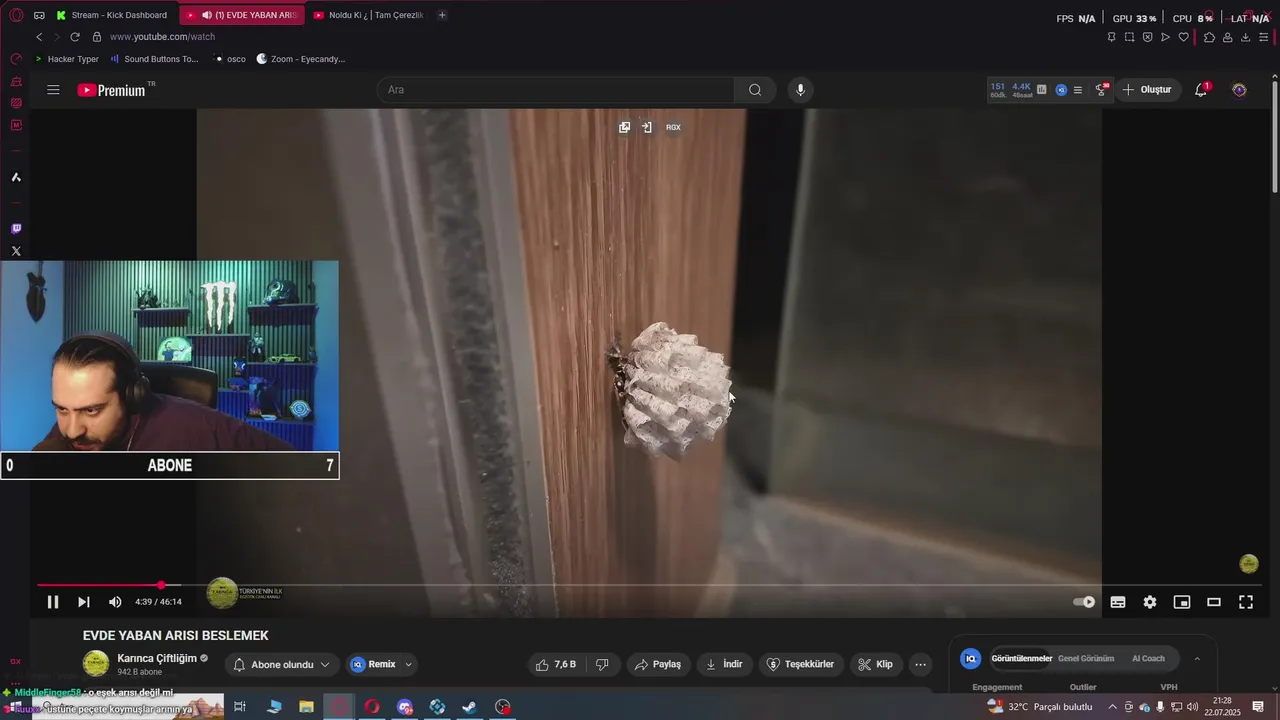Toggle the autoplay switch in player
1280x720 pixels.
(x=1084, y=602)
